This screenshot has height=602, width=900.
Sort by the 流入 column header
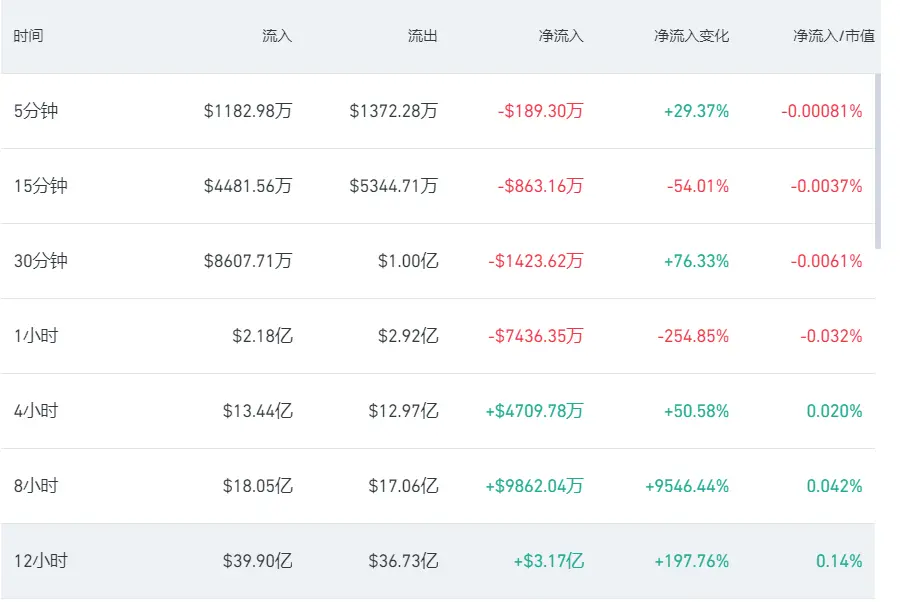[x=277, y=36]
